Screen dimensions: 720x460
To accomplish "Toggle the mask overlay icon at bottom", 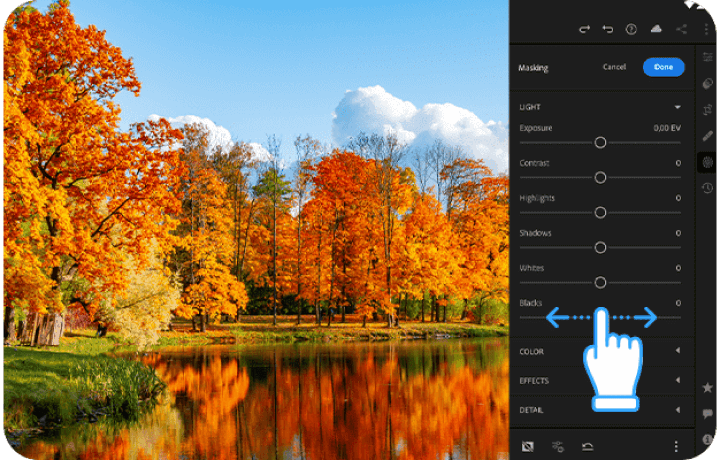I will tap(528, 446).
